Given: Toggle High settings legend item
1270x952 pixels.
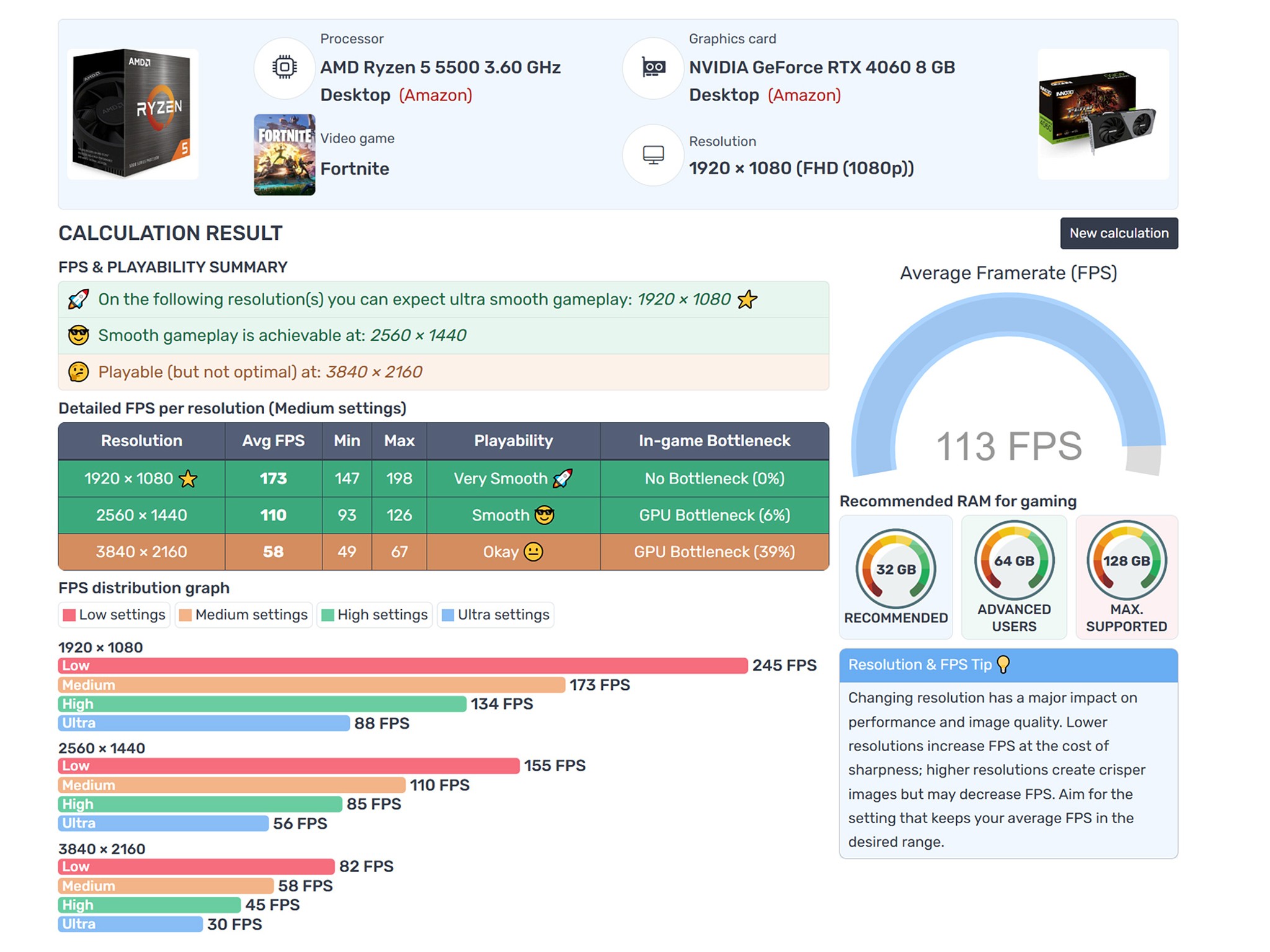Looking at the screenshot, I should [375, 615].
